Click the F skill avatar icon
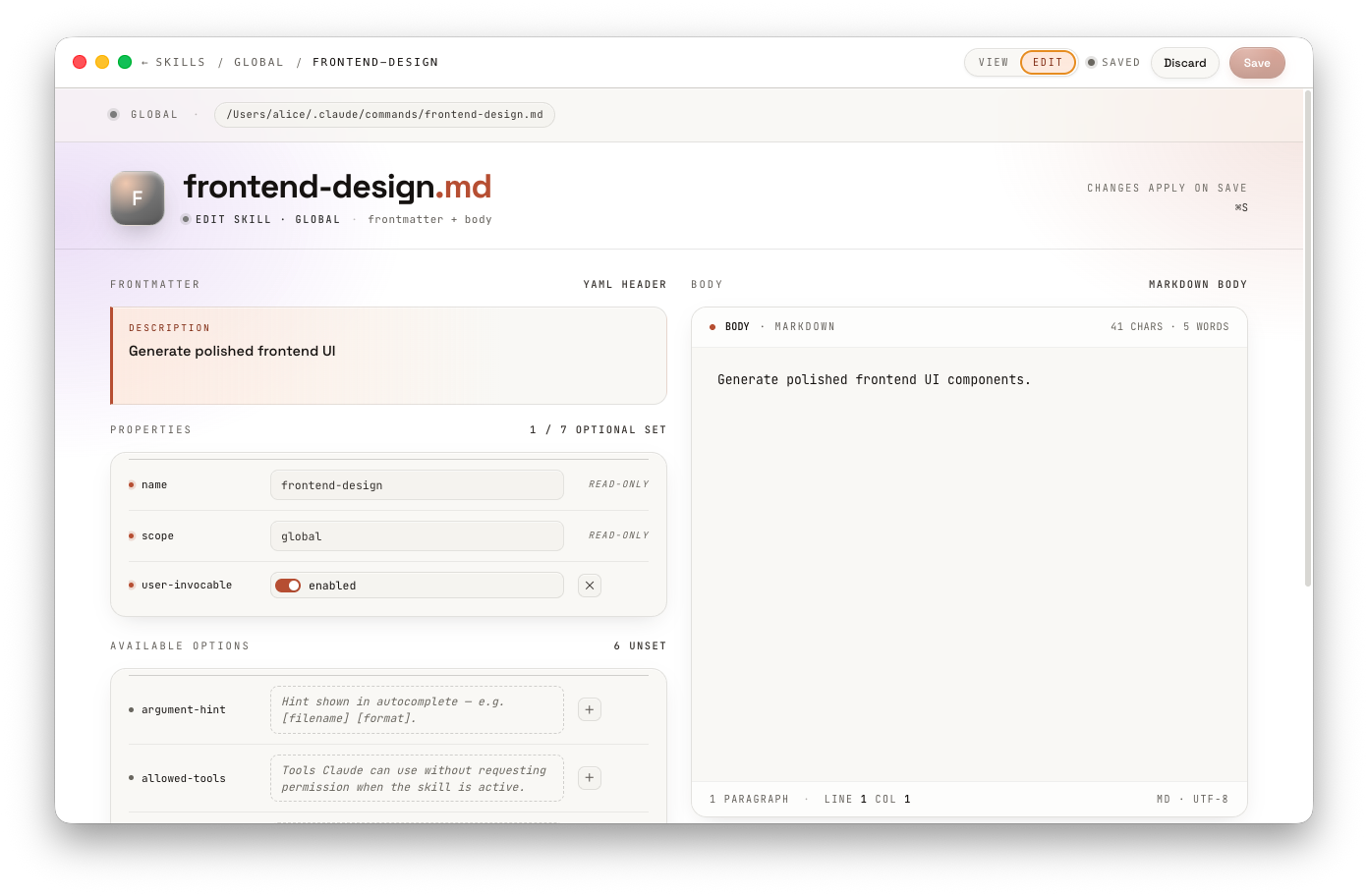Image resolution: width=1368 pixels, height=896 pixels. tap(138, 197)
